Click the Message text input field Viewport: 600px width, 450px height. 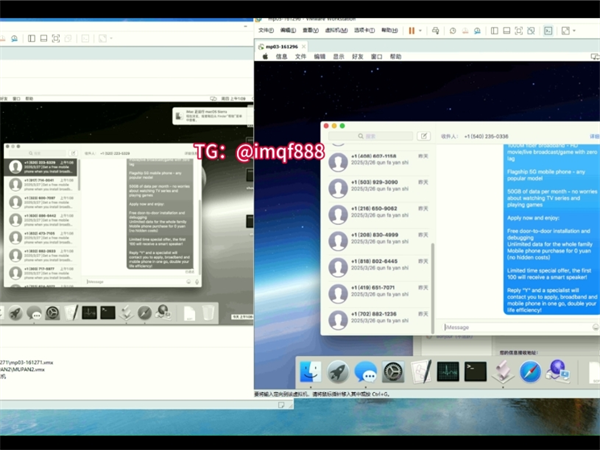point(510,327)
